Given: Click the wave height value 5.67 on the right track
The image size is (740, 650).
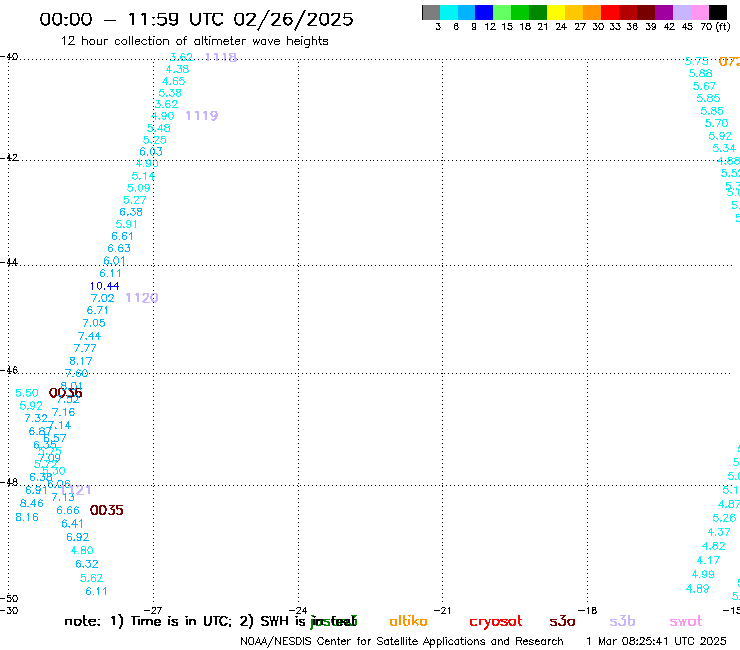Looking at the screenshot, I should [x=705, y=86].
